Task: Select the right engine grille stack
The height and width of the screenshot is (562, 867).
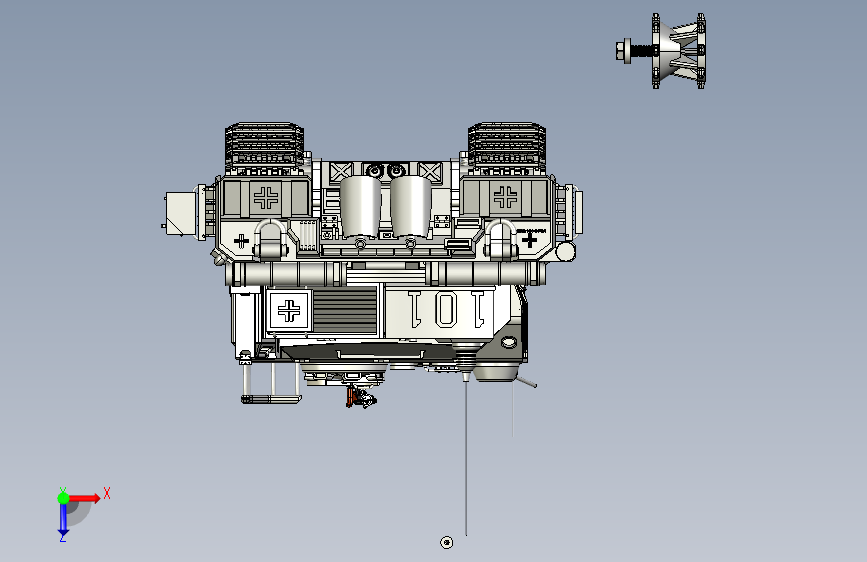Action: click(x=506, y=148)
